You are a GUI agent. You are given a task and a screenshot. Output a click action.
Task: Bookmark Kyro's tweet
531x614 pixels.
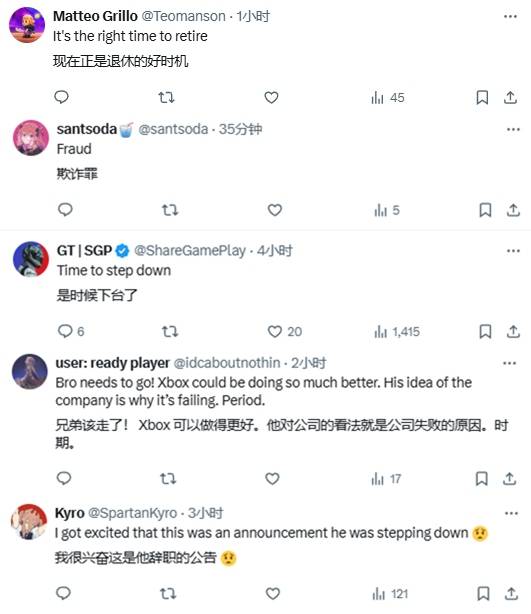(x=483, y=594)
